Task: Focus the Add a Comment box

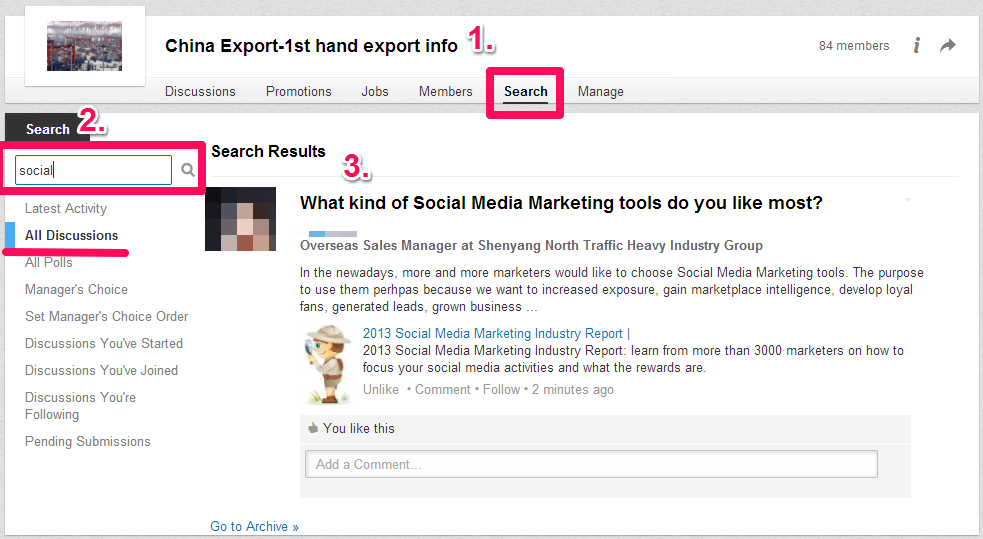Action: pyautogui.click(x=591, y=464)
